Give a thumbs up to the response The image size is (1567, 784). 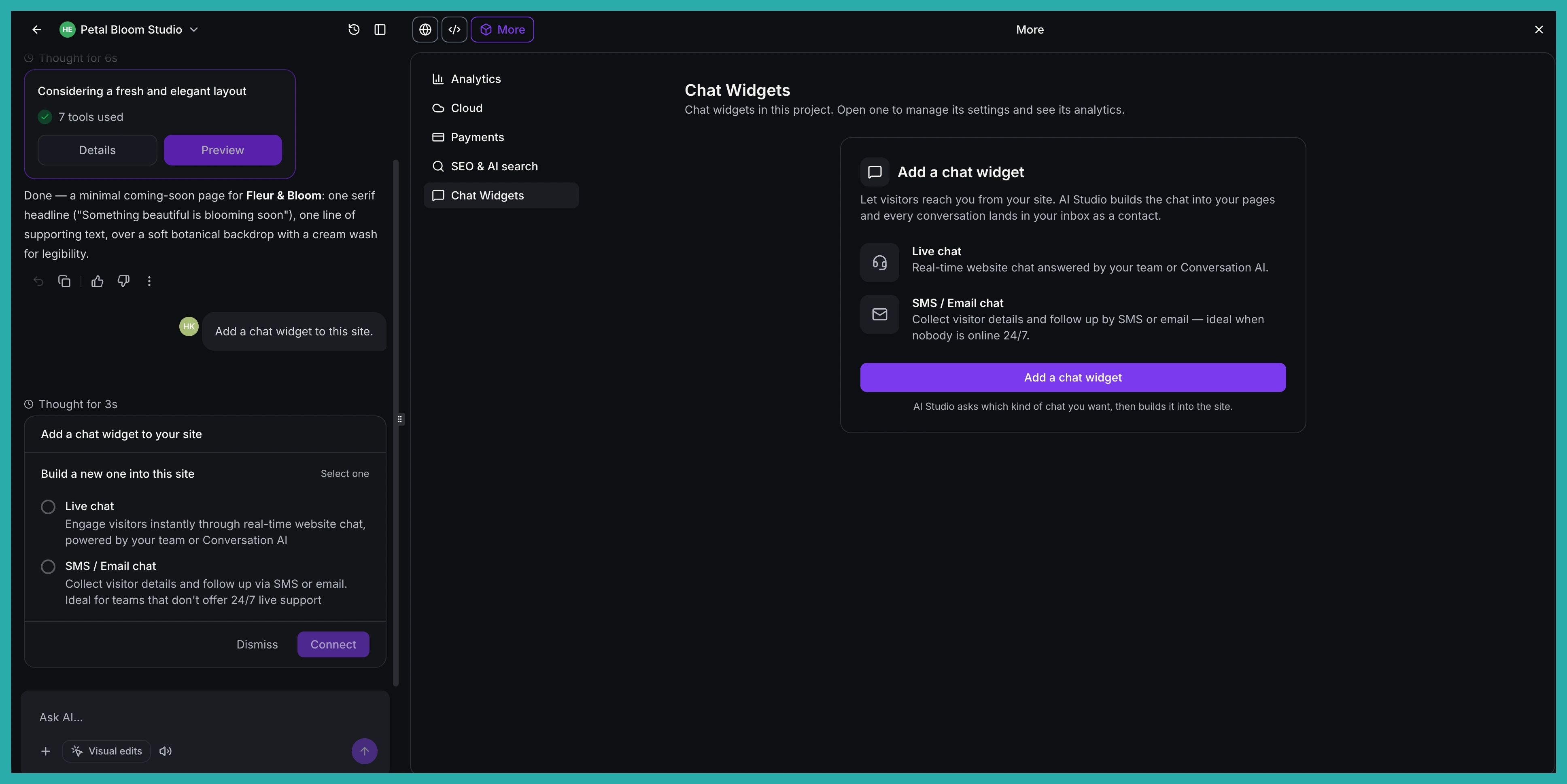coord(97,281)
